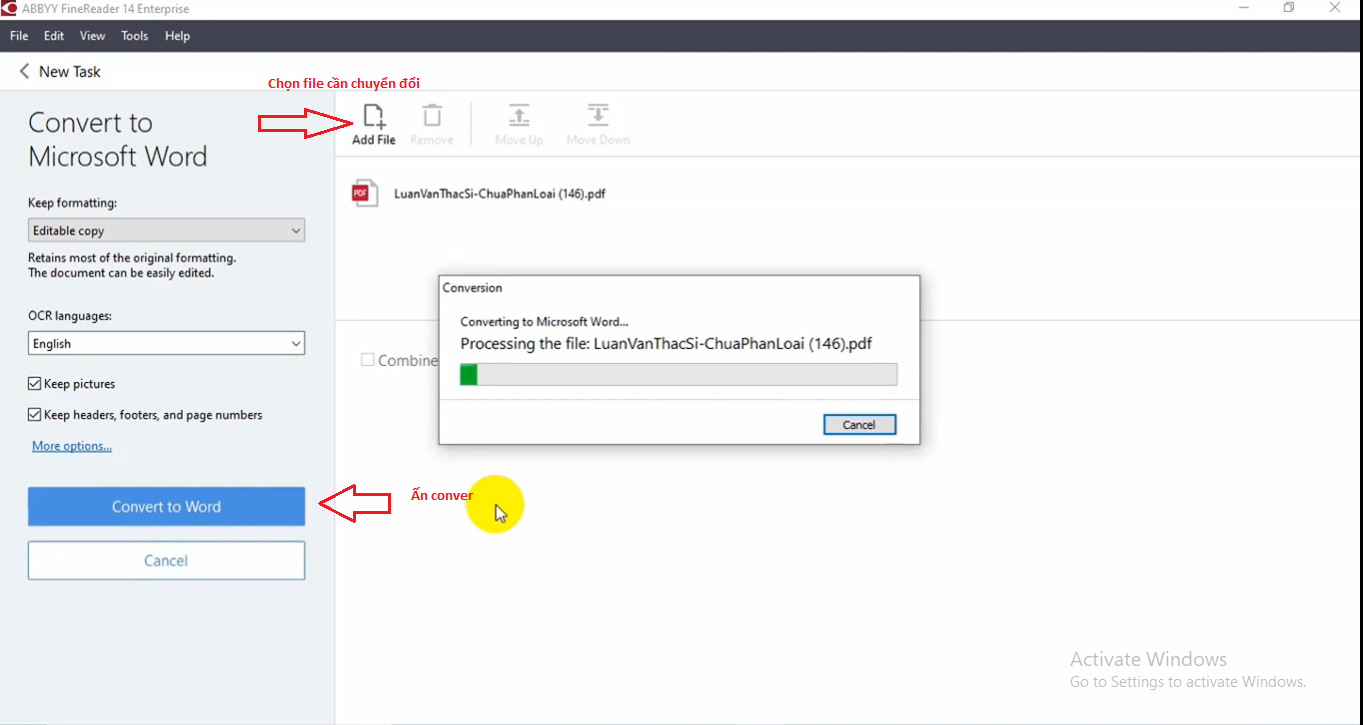Click the Move Down icon
The image size is (1363, 725).
598,115
